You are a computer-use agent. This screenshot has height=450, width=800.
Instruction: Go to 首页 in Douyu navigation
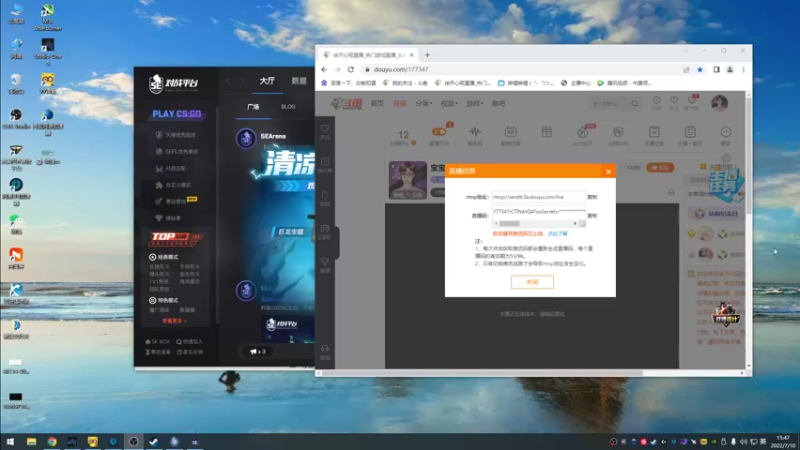click(377, 104)
